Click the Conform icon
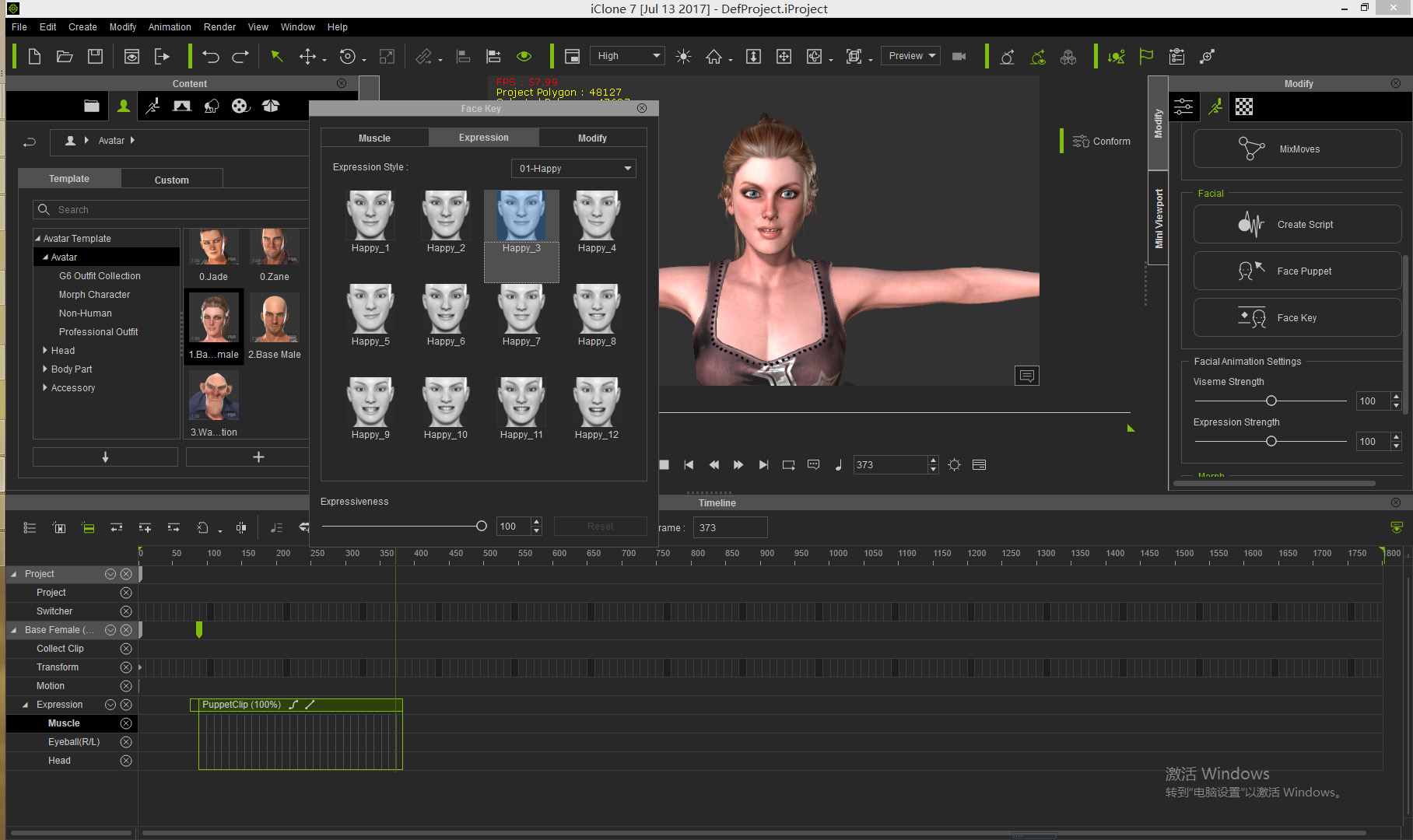1413x840 pixels. 1081,141
